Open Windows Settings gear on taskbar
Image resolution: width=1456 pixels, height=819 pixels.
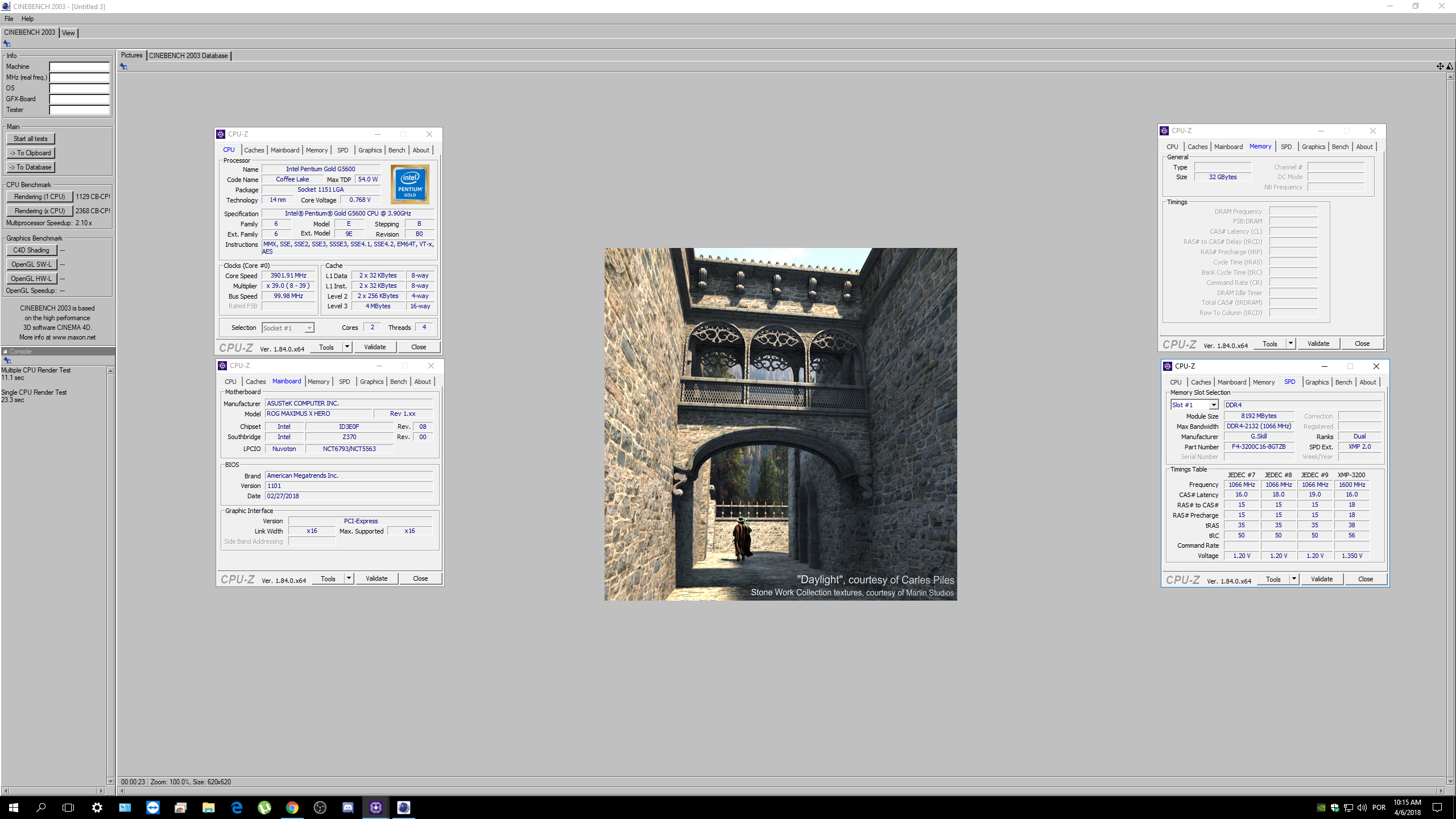[97, 807]
